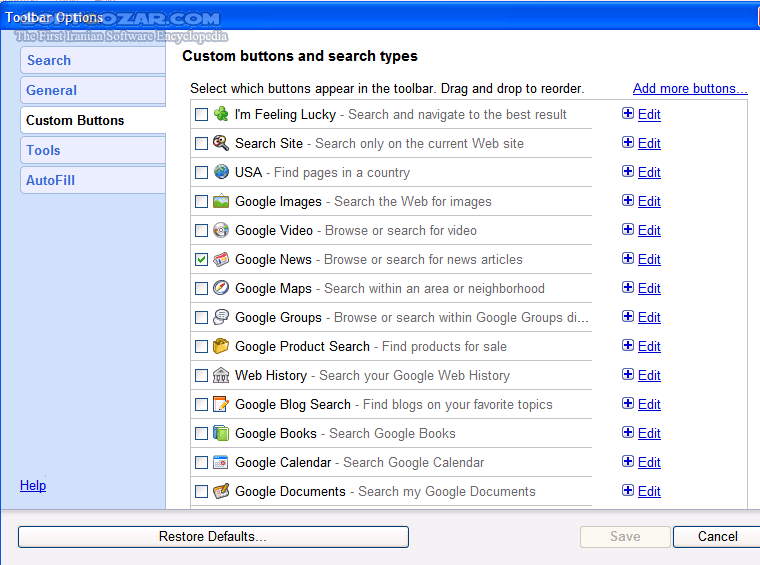This screenshot has height=565, width=760.
Task: Open the Help link
Action: click(x=33, y=486)
